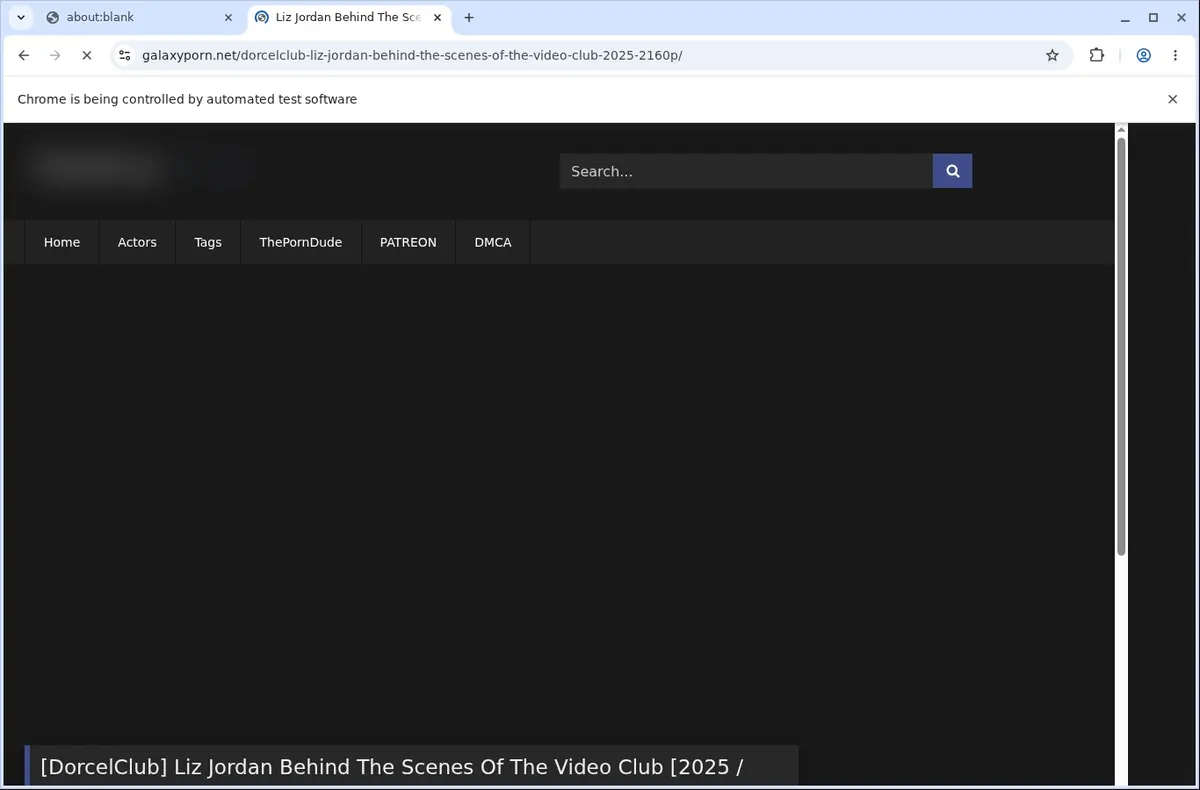Screen dimensions: 1200x790
Task: Close the Liz Jordan tab
Action: [x=437, y=17]
